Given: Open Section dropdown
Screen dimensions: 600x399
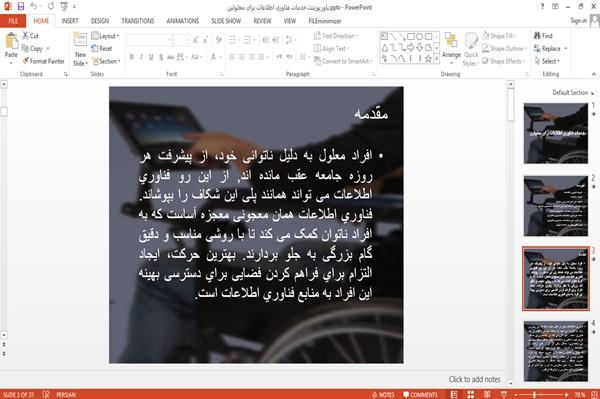Looking at the screenshot, I should click(x=106, y=61).
